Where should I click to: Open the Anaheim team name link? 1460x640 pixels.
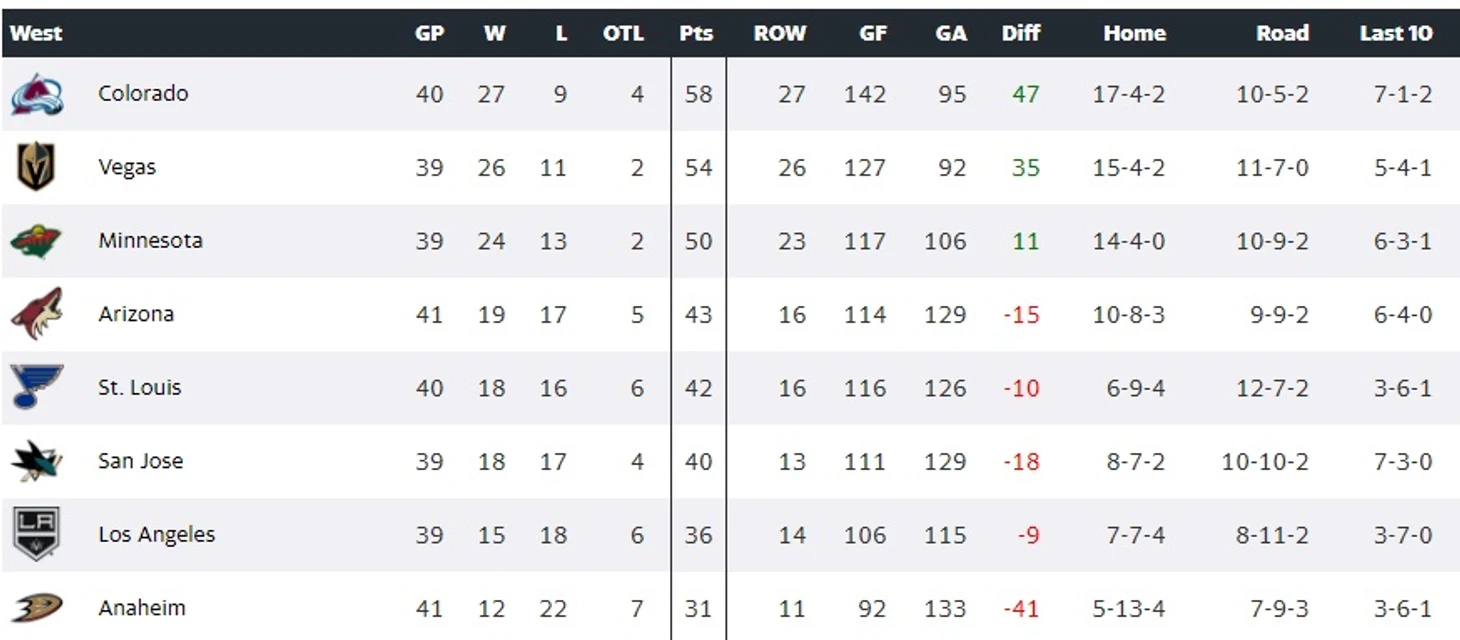tap(141, 607)
